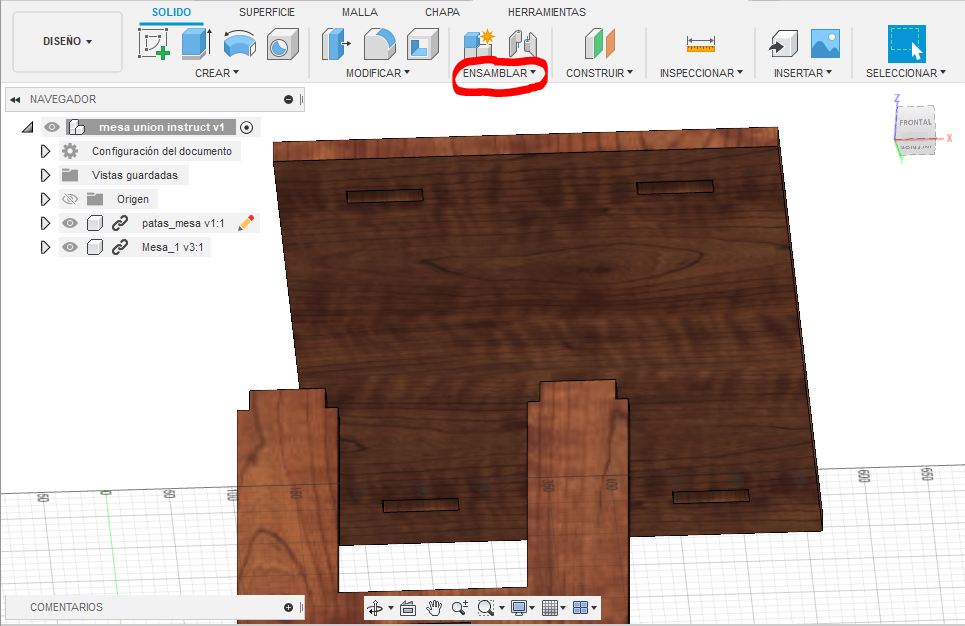
Task: Open the Display Settings monitor icon
Action: [519, 608]
